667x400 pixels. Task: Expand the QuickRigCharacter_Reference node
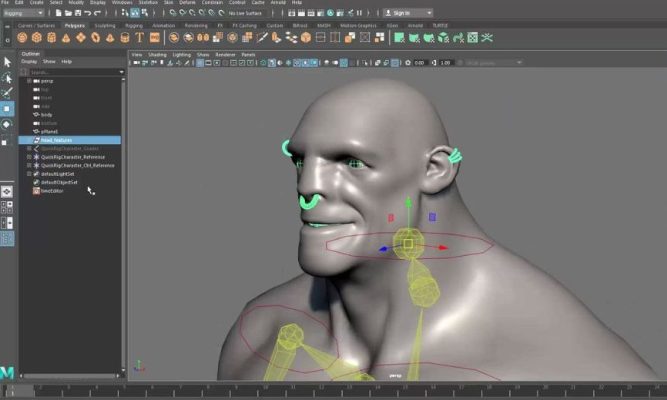coord(29,157)
